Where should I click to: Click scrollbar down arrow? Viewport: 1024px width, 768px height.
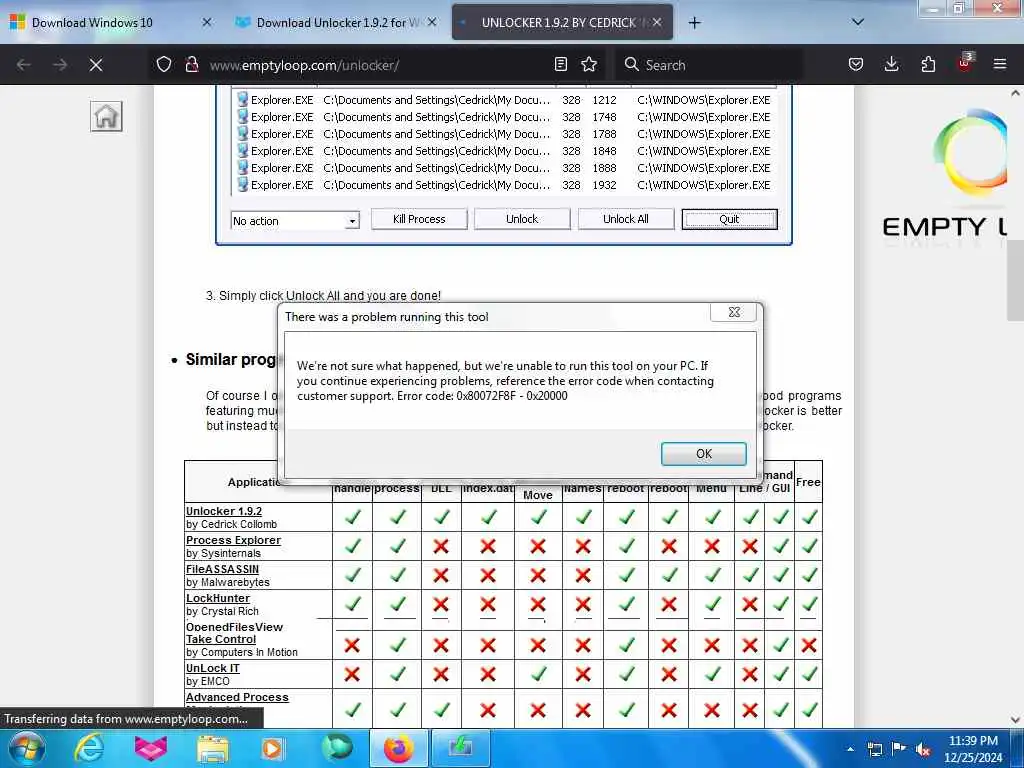click(1015, 720)
